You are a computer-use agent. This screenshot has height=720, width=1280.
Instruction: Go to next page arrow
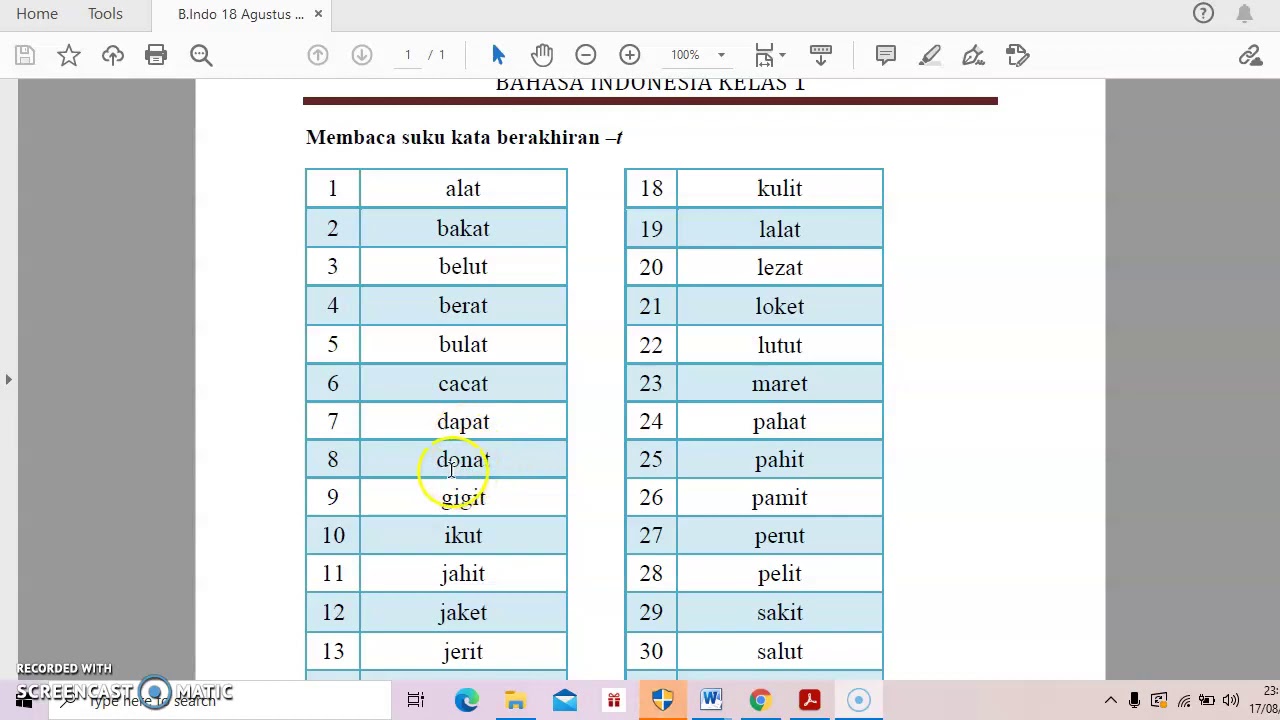coord(362,55)
